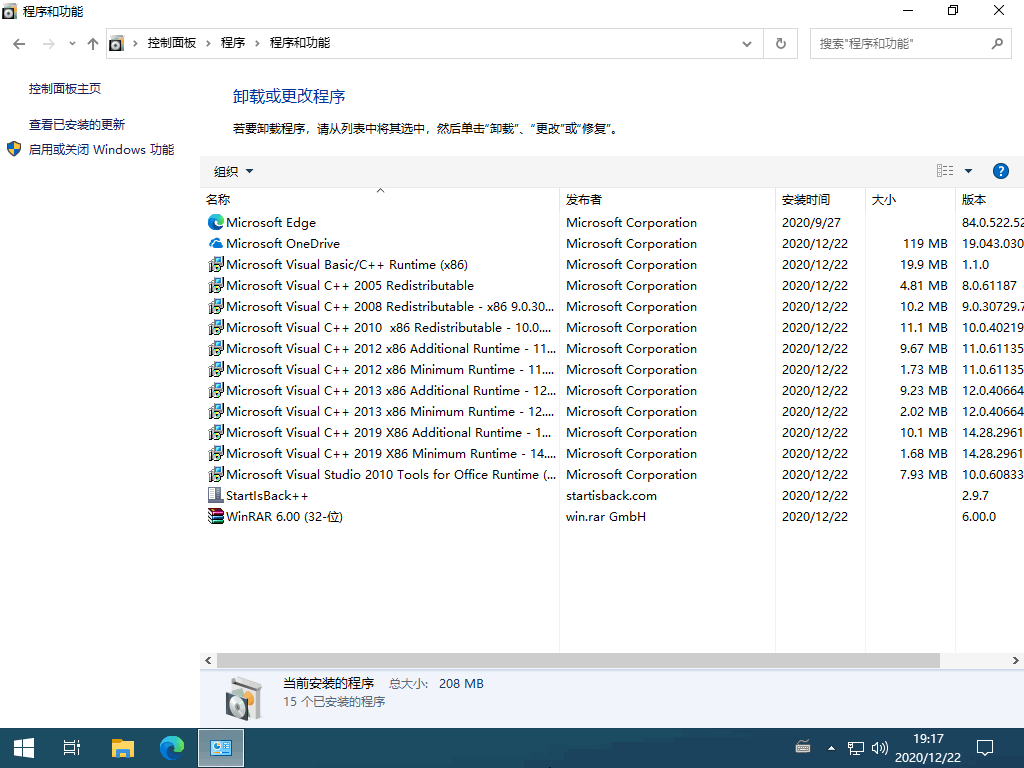The width and height of the screenshot is (1024, 768).
Task: Sort by the 大小 column header
Action: 910,200
